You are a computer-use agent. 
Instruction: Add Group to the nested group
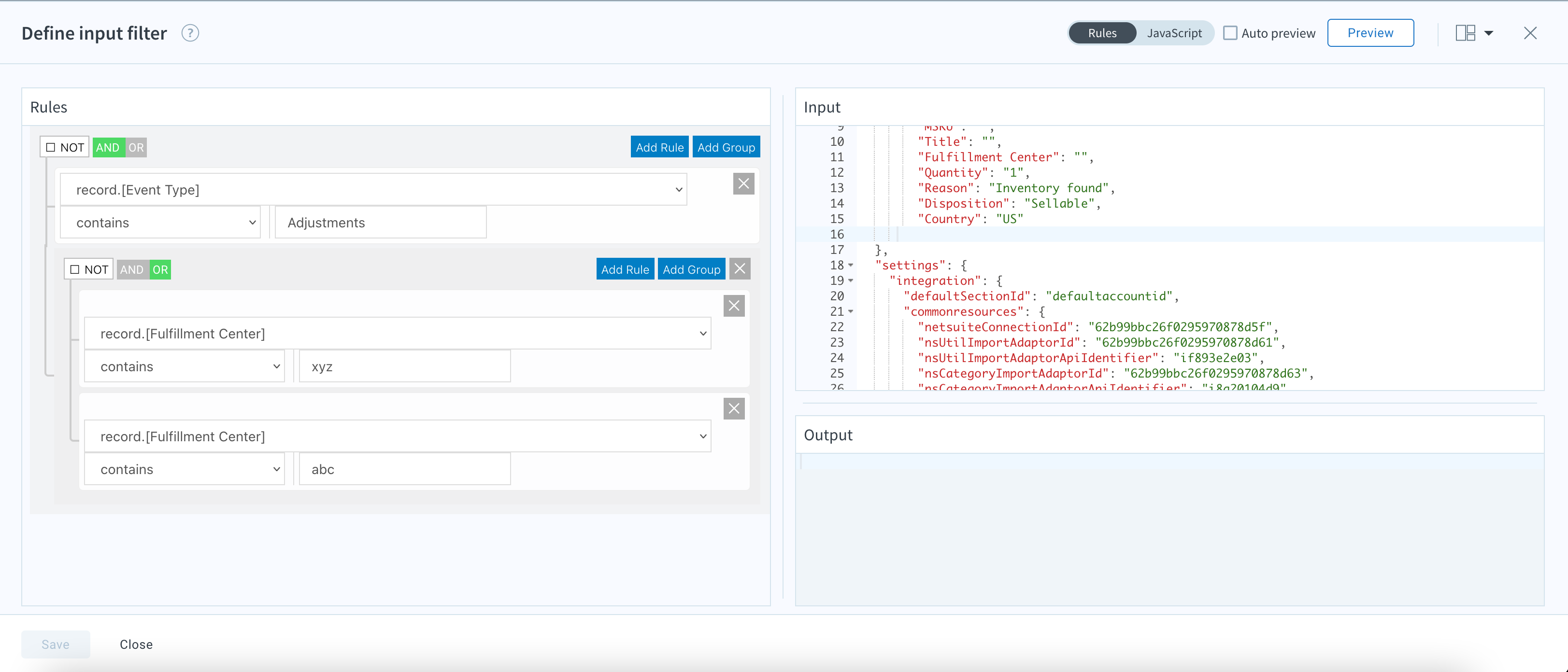click(691, 269)
